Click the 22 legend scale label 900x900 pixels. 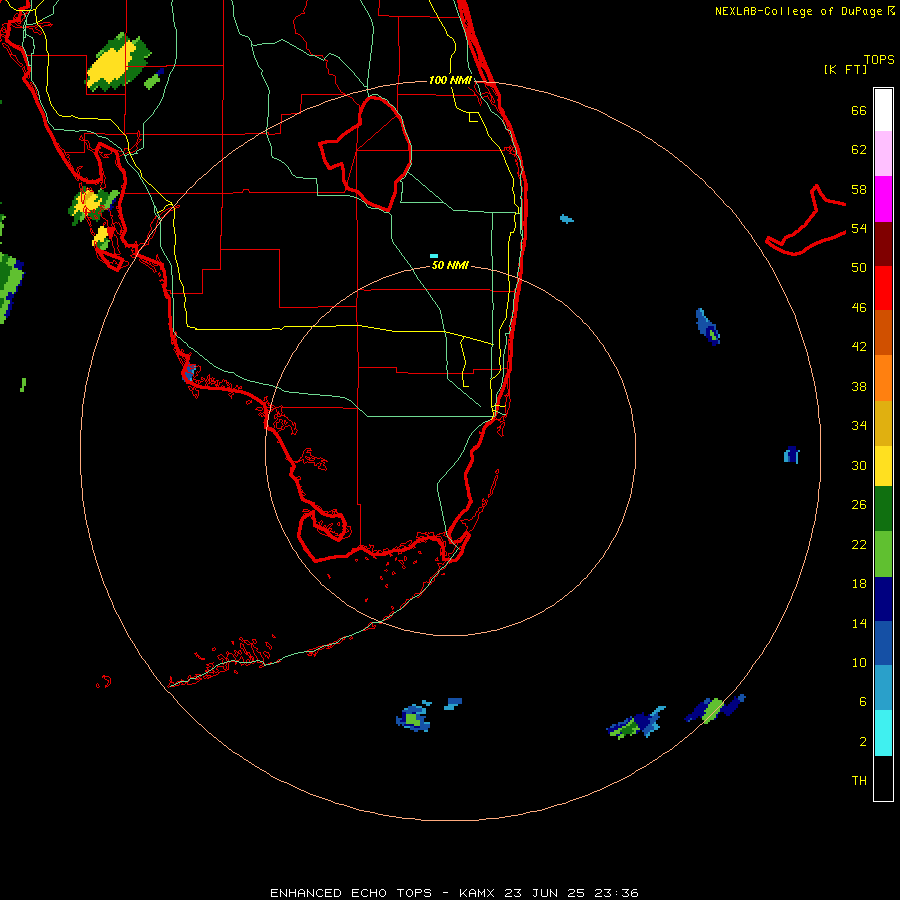tap(859, 544)
